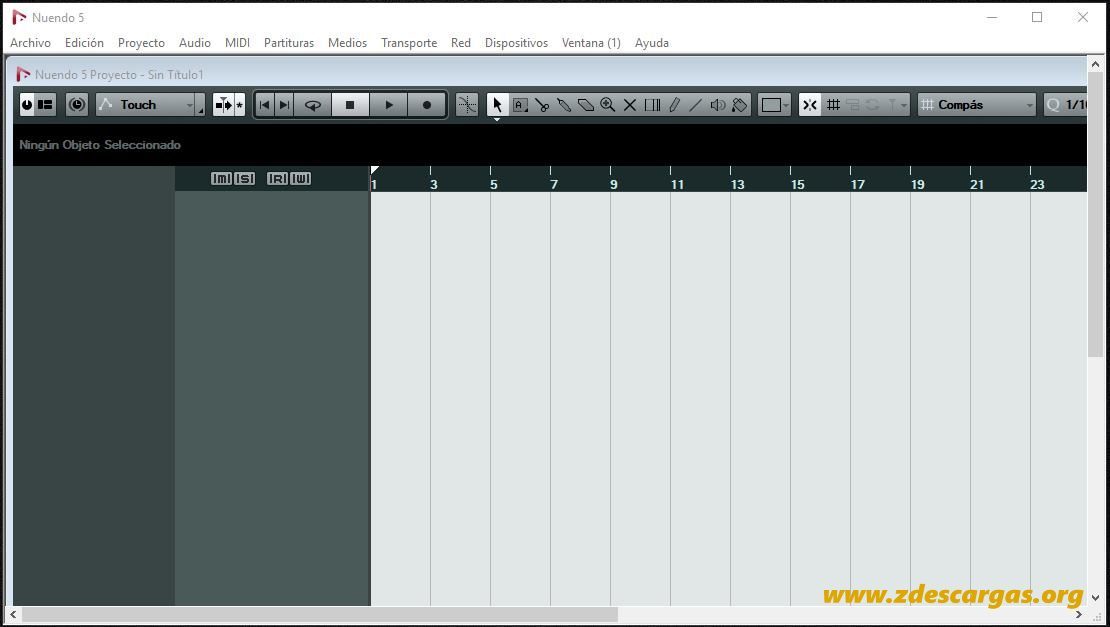
Task: Mute all tracks with global m button
Action: pos(222,178)
